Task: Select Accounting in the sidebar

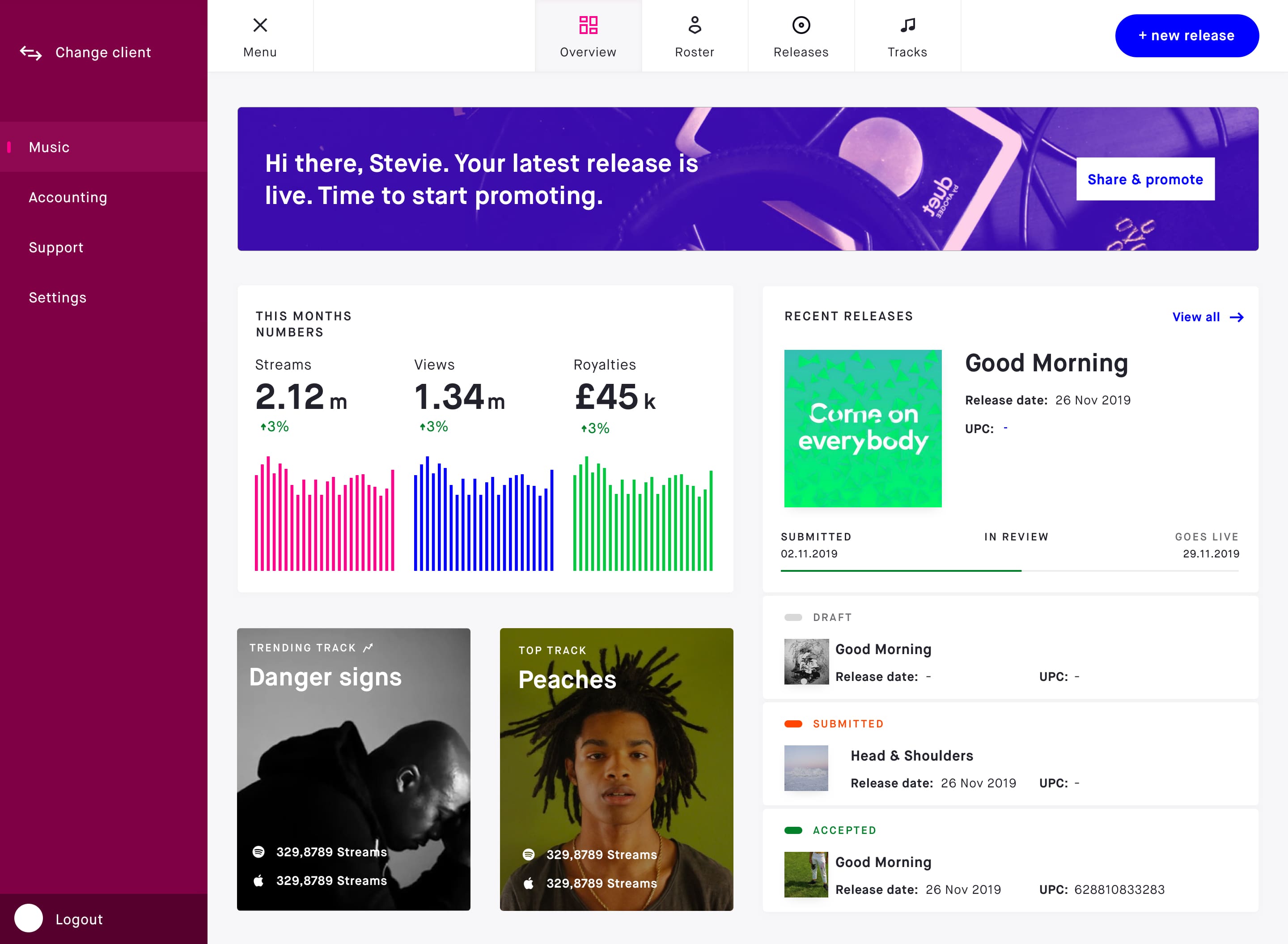Action: tap(68, 197)
